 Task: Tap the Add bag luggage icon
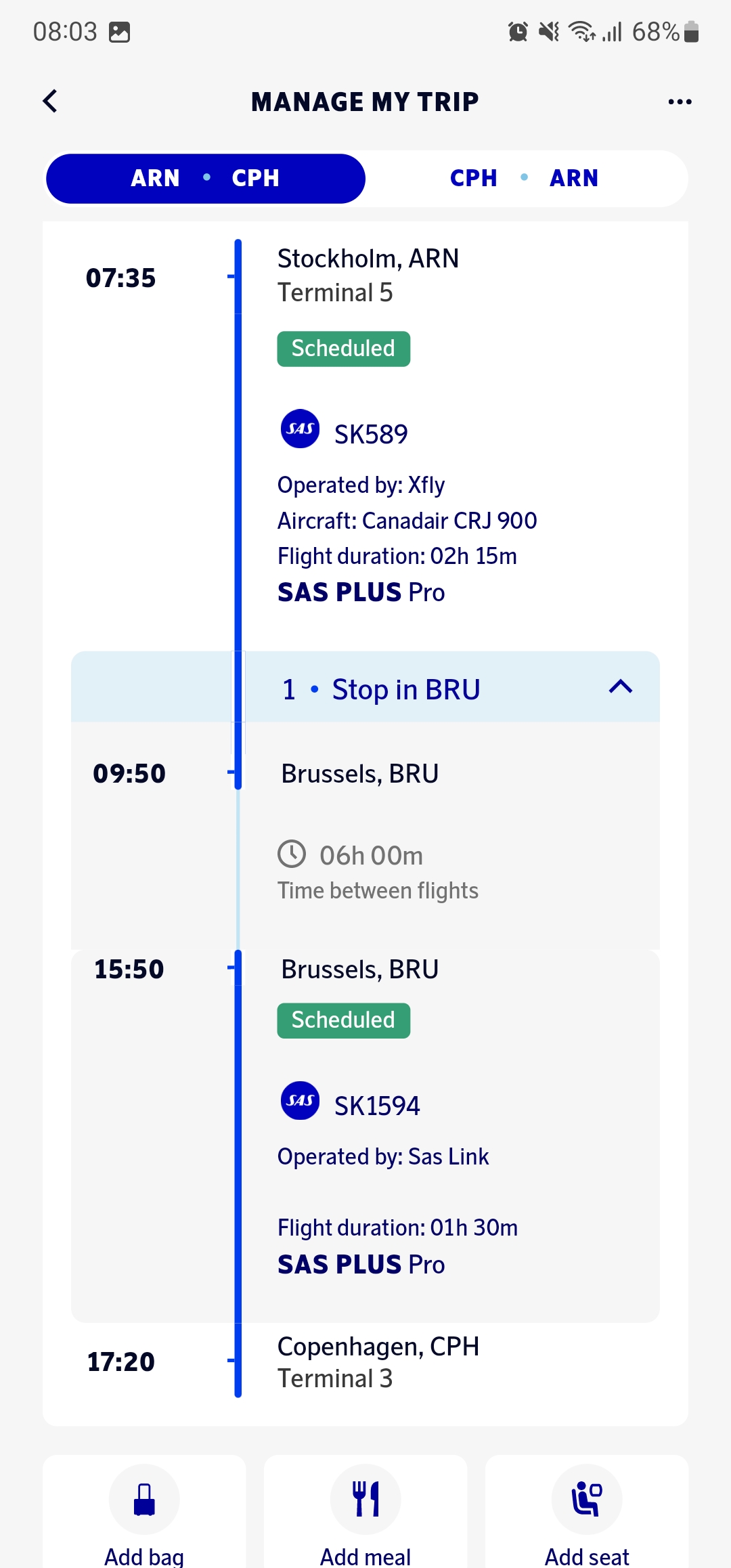(144, 1499)
